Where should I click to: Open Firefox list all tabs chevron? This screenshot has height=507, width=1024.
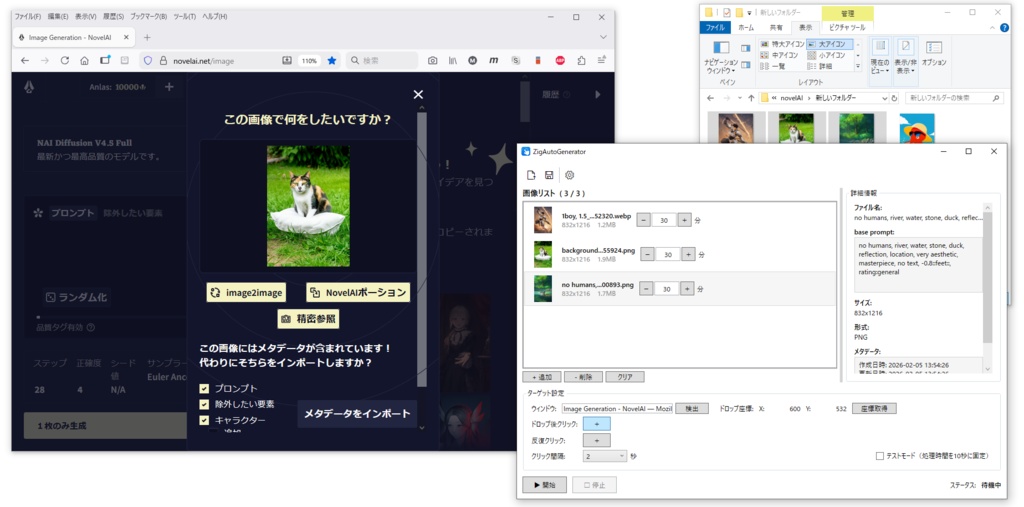(x=603, y=37)
